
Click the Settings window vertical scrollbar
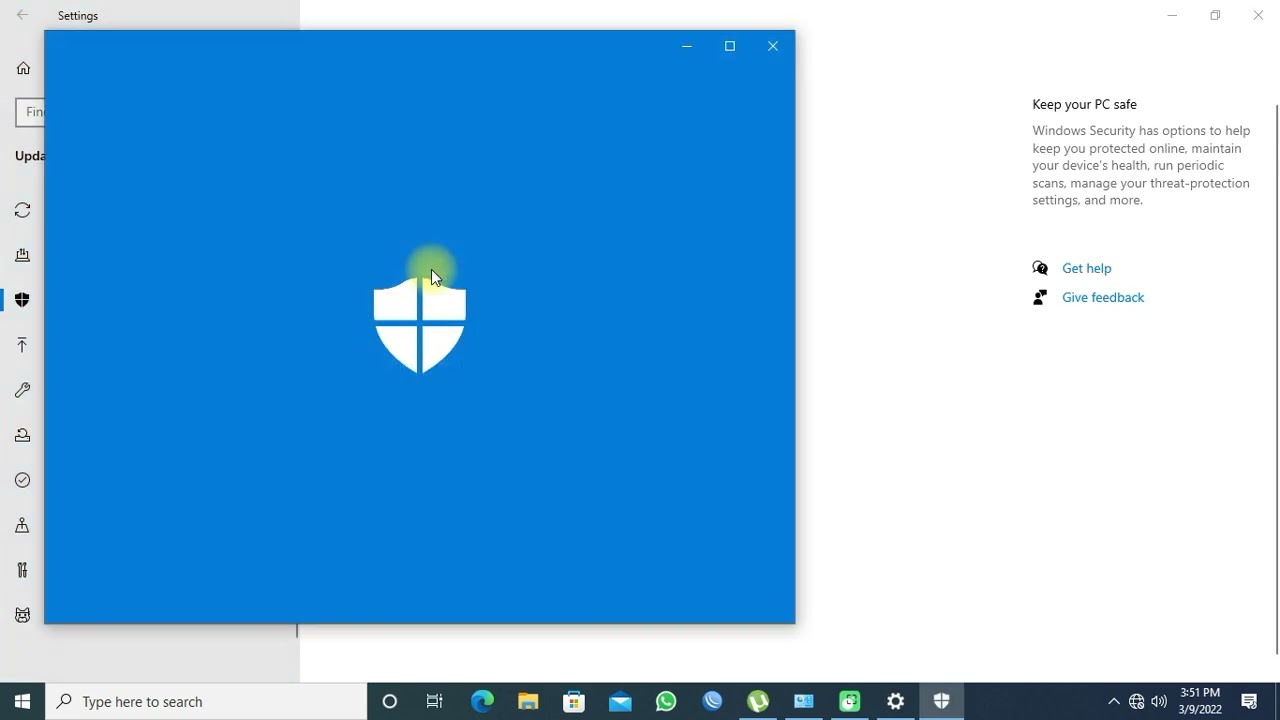point(1276,380)
